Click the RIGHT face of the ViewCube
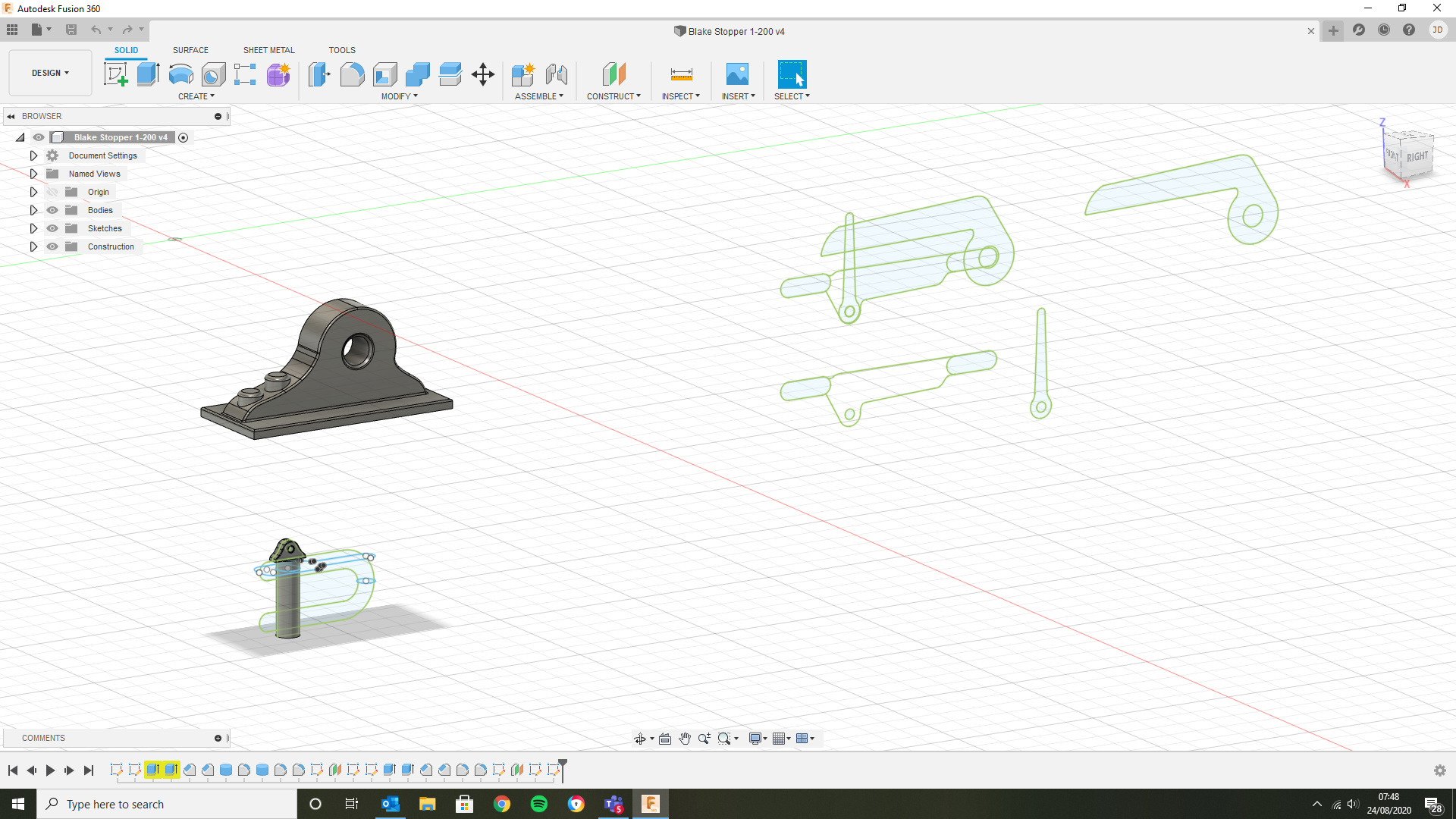Viewport: 1456px width, 819px height. 1417,157
